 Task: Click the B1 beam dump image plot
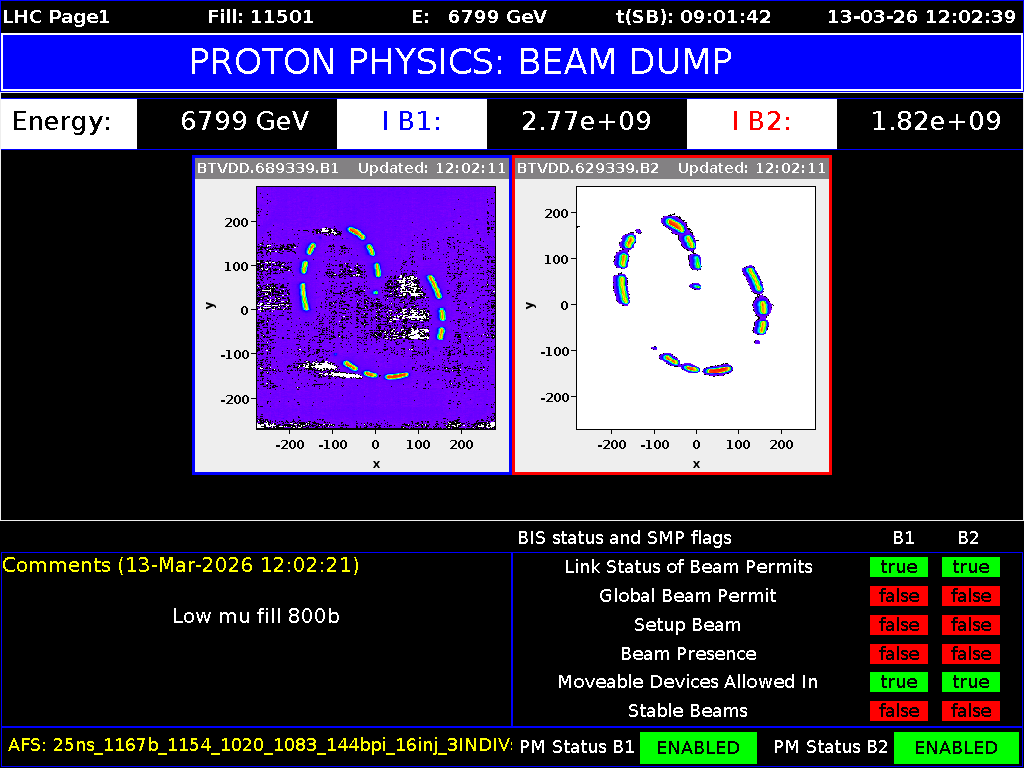[x=375, y=308]
